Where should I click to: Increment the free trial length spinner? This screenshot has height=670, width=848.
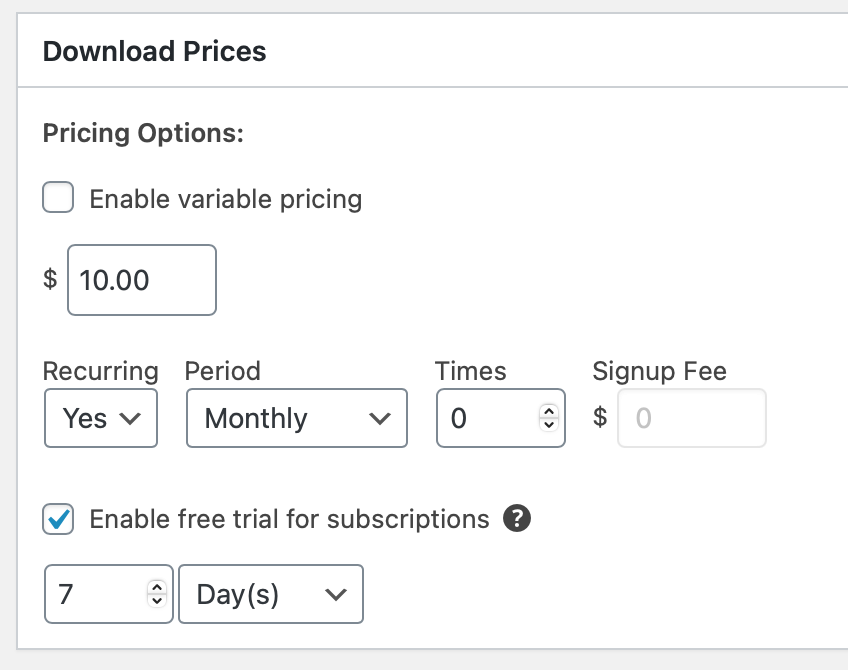[x=157, y=588]
